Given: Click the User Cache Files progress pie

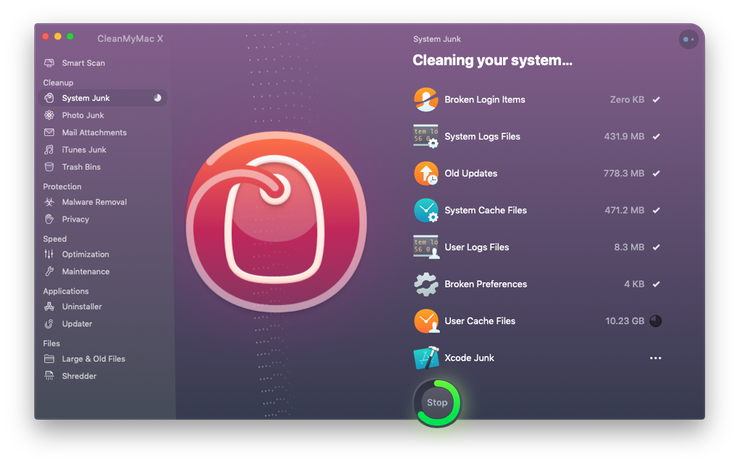Looking at the screenshot, I should 656,321.
